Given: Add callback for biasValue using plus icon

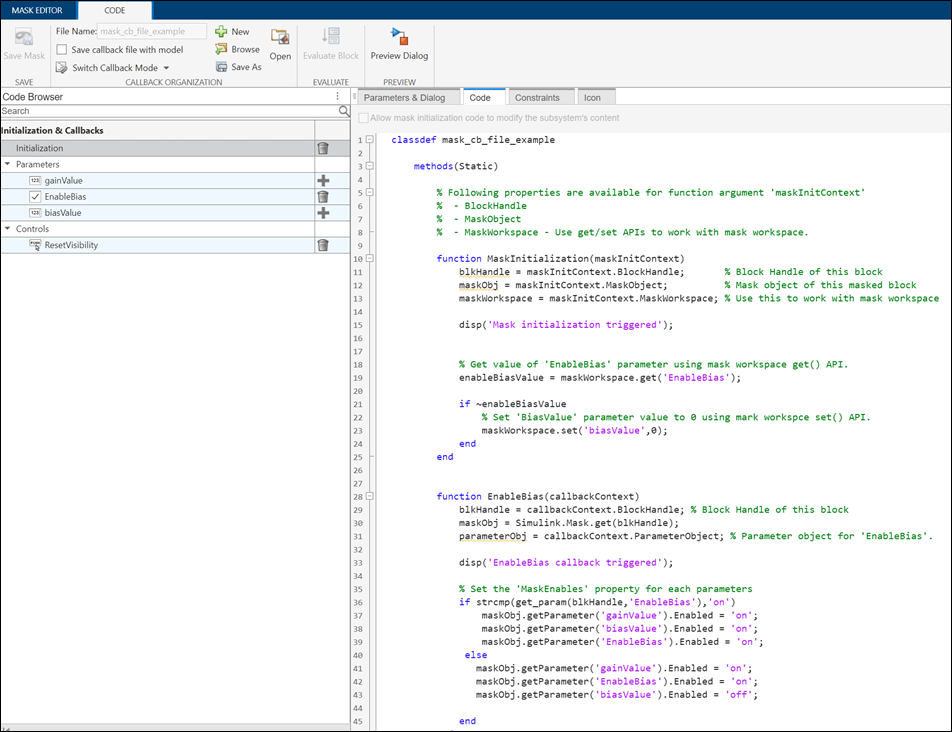Looking at the screenshot, I should [323, 213].
